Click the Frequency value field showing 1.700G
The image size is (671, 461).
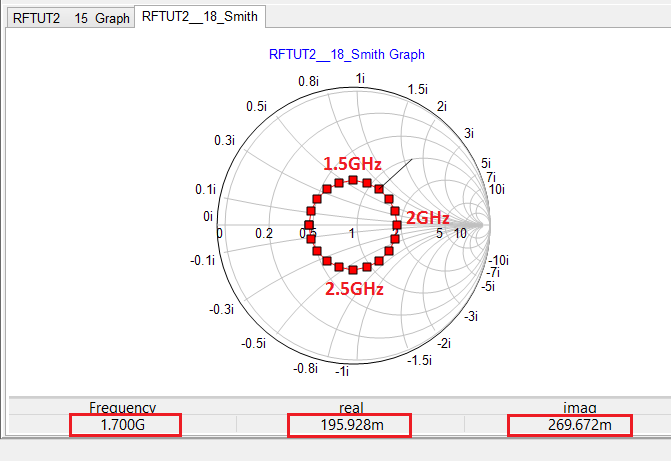pyautogui.click(x=125, y=425)
